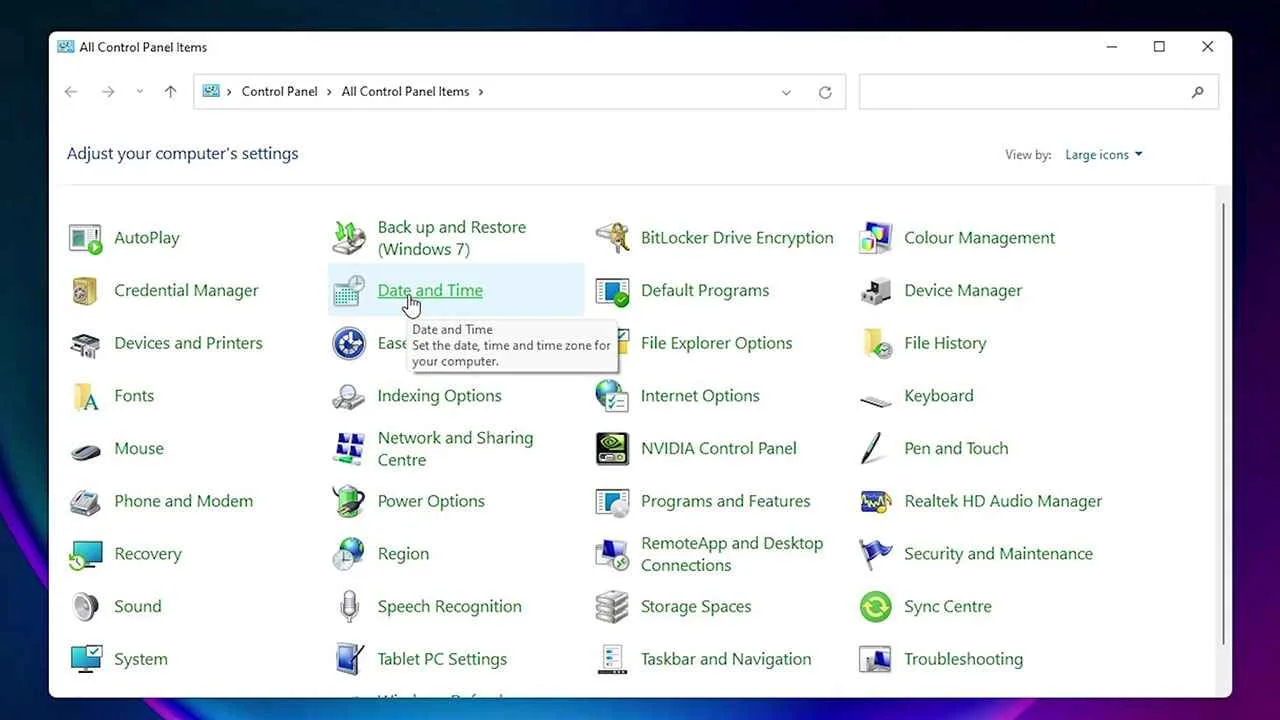This screenshot has height=720, width=1280.
Task: Click the search Control Panel field
Action: point(1038,92)
